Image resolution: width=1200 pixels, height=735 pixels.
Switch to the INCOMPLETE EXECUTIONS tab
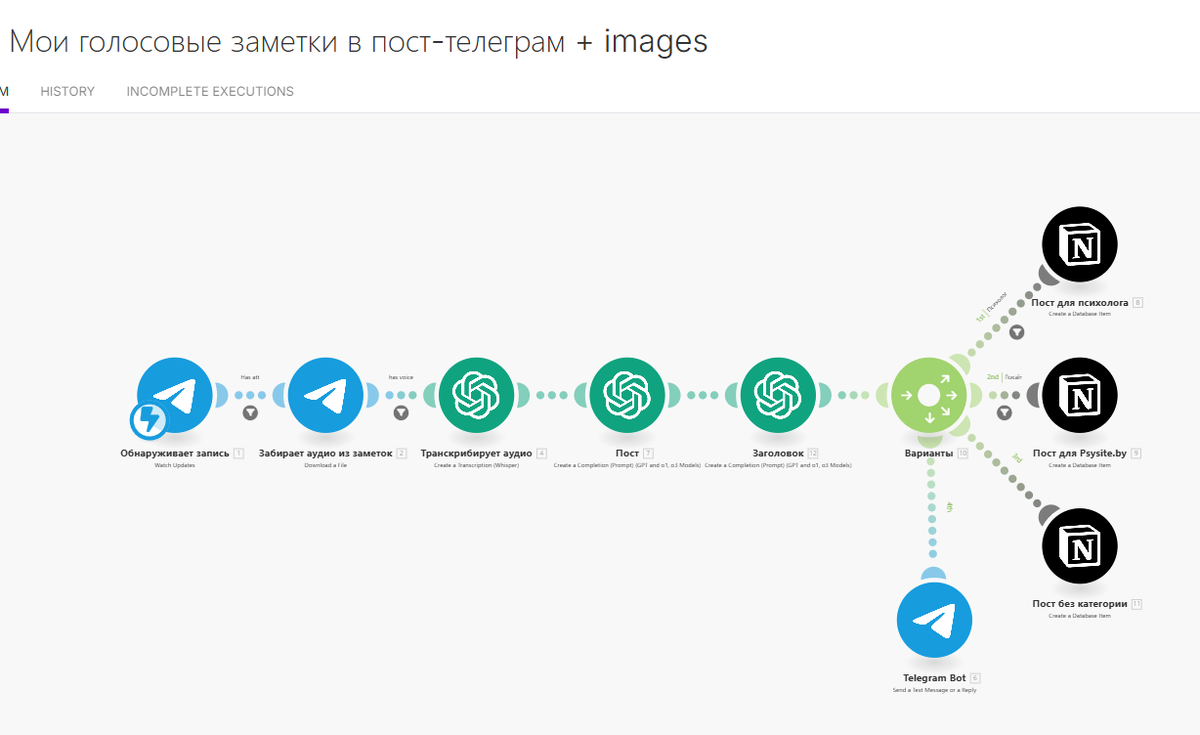tap(210, 91)
